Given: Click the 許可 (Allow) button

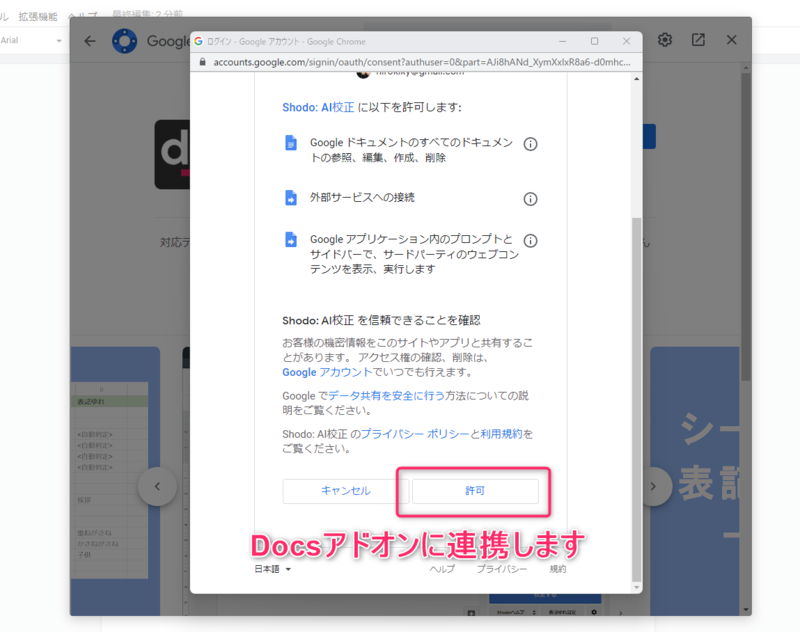Looking at the screenshot, I should 475,491.
